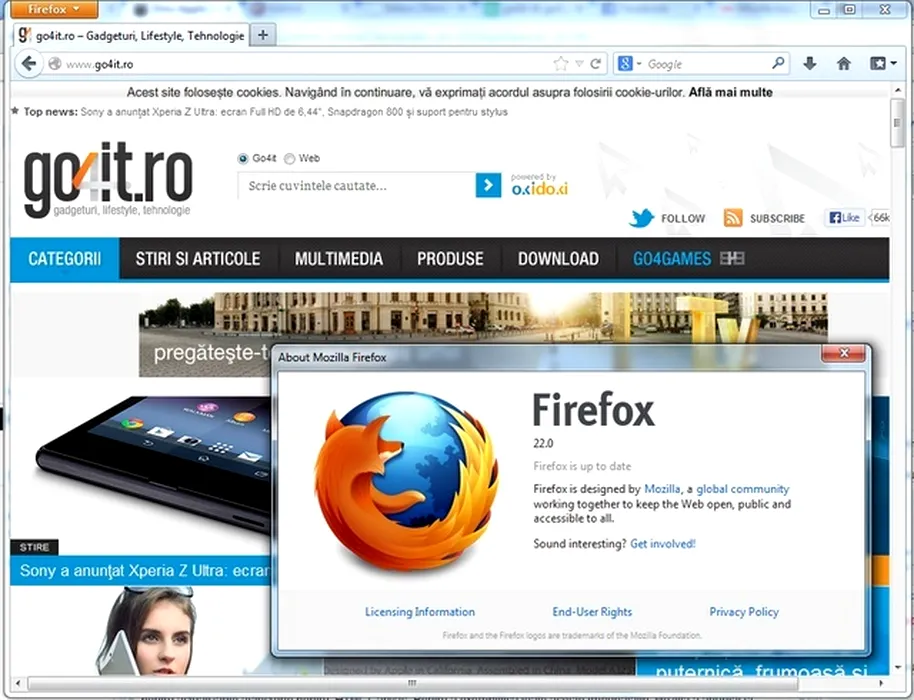Minimize the Firefox browser window
The height and width of the screenshot is (700, 914).
(824, 9)
